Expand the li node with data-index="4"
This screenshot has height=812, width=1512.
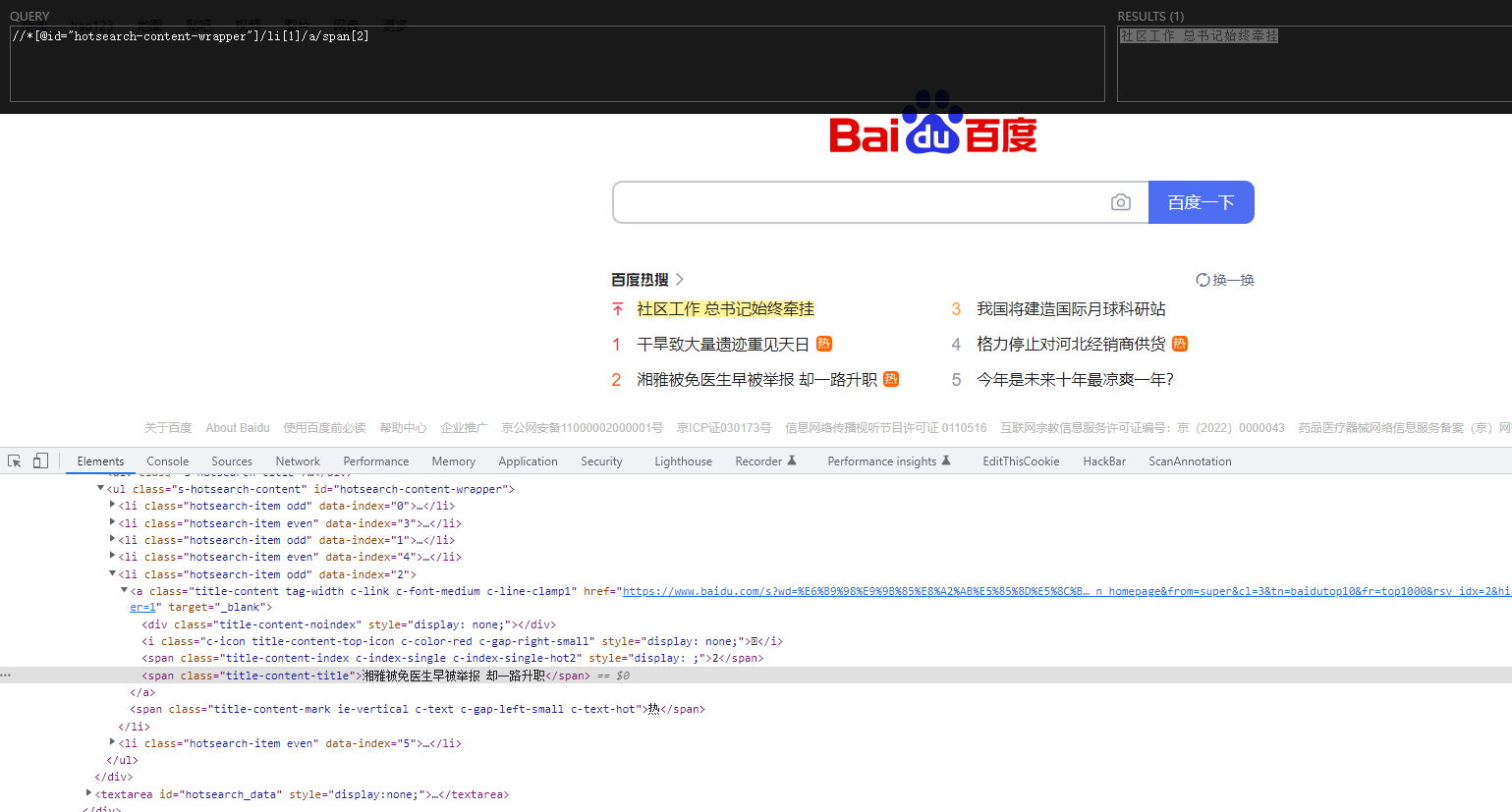coord(112,557)
